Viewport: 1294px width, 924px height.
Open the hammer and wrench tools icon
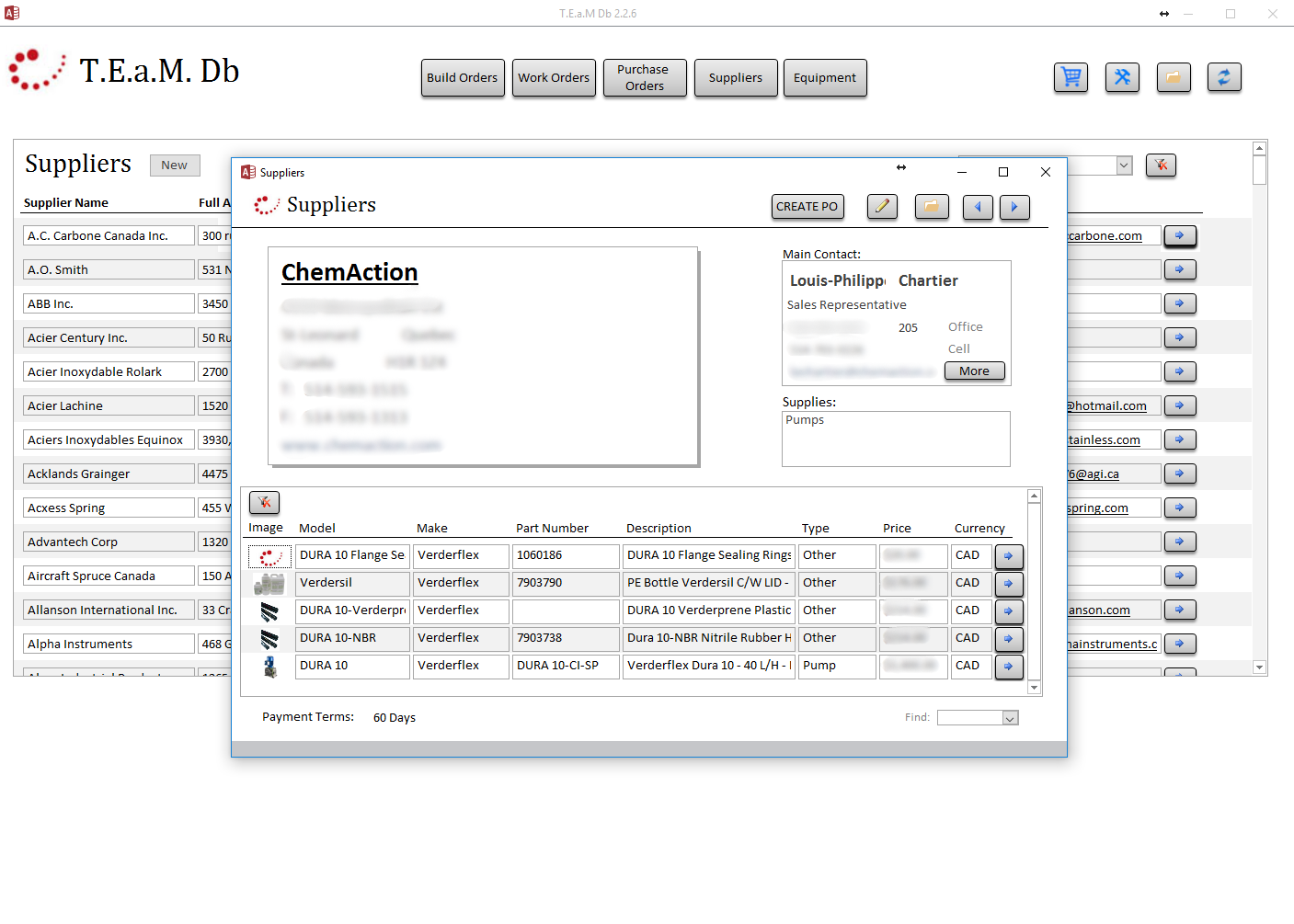click(x=1122, y=78)
